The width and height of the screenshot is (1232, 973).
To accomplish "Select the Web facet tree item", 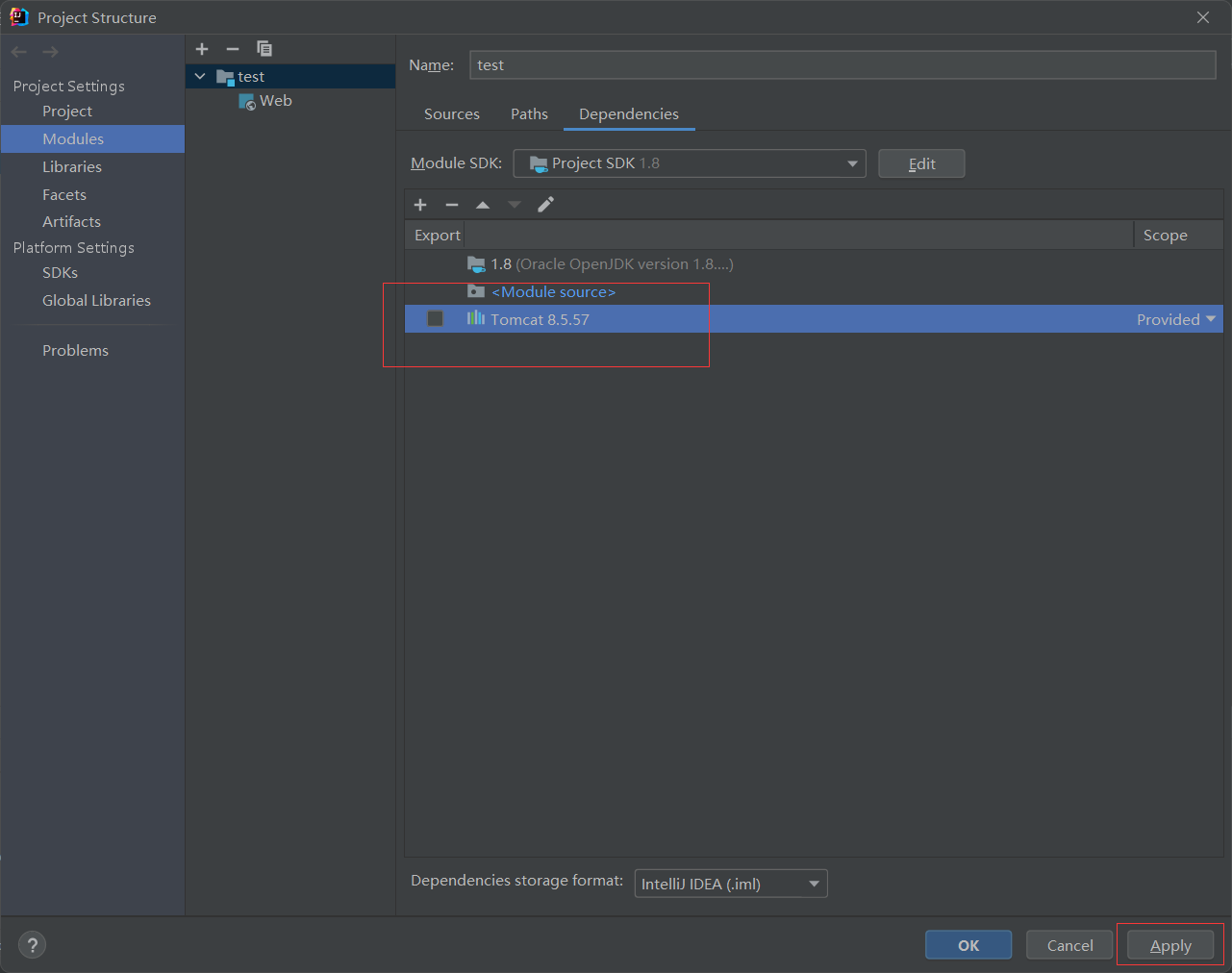I will coord(275,101).
